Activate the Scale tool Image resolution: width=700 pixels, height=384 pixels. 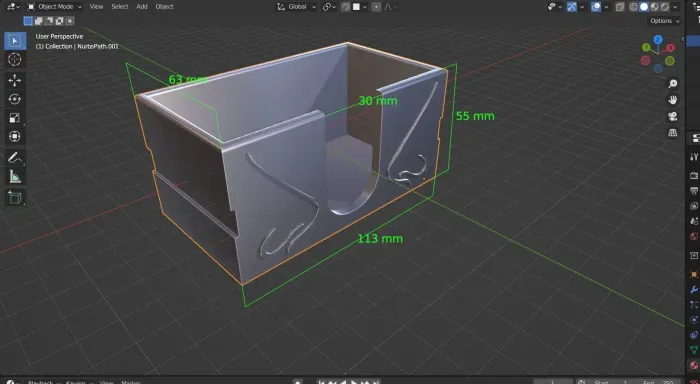coord(15,118)
